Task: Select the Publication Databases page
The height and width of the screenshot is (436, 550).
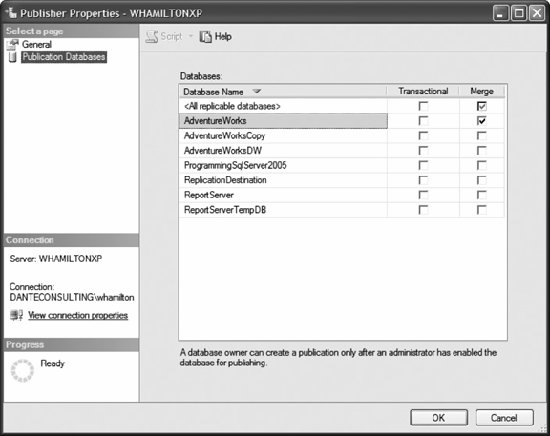Action: coord(64,57)
